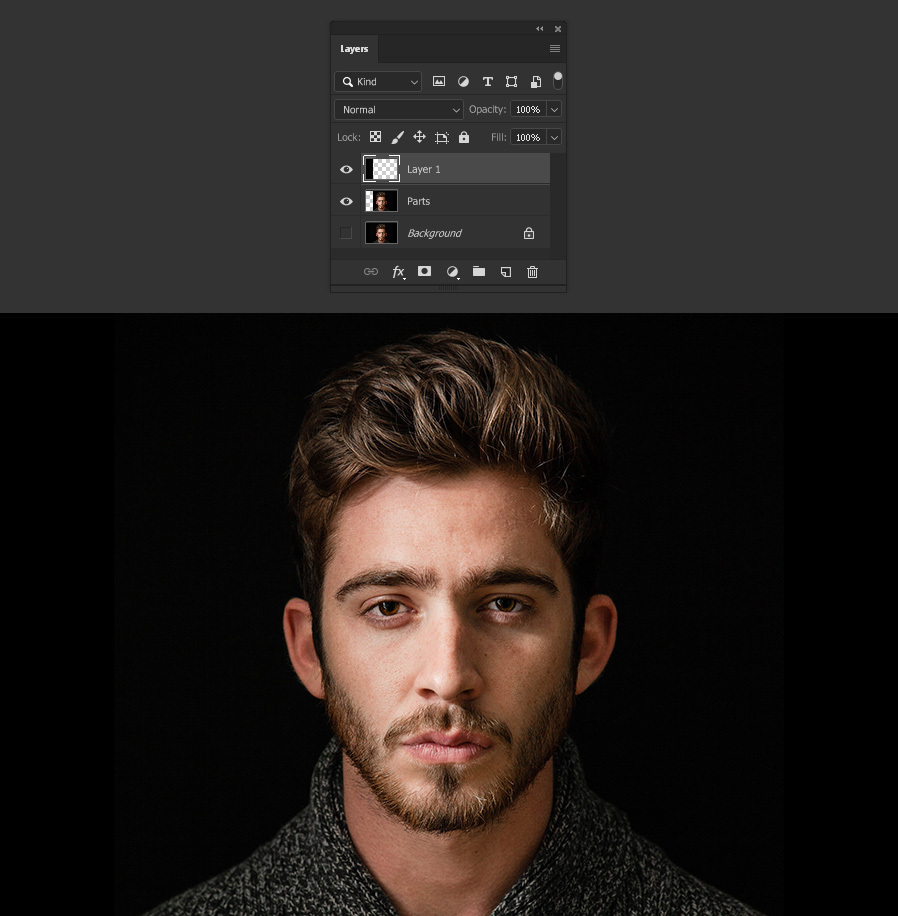This screenshot has width=898, height=916.
Task: Click the Background layer lock icon
Action: pyautogui.click(x=529, y=233)
